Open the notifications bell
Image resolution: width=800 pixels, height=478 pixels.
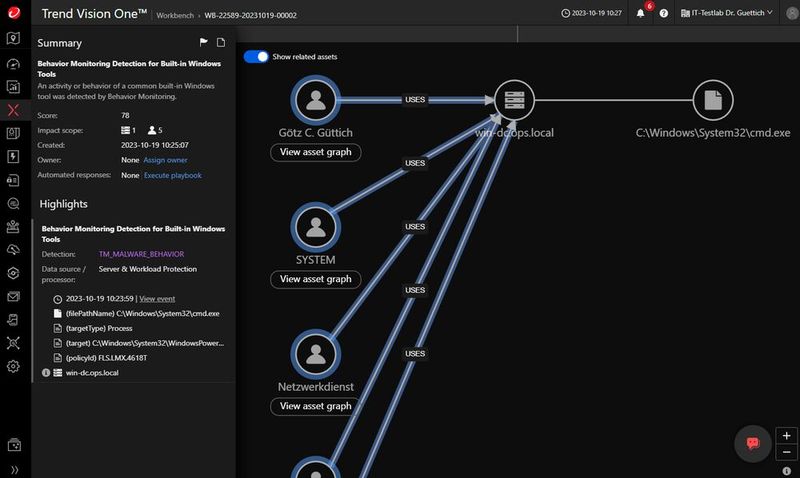click(640, 13)
